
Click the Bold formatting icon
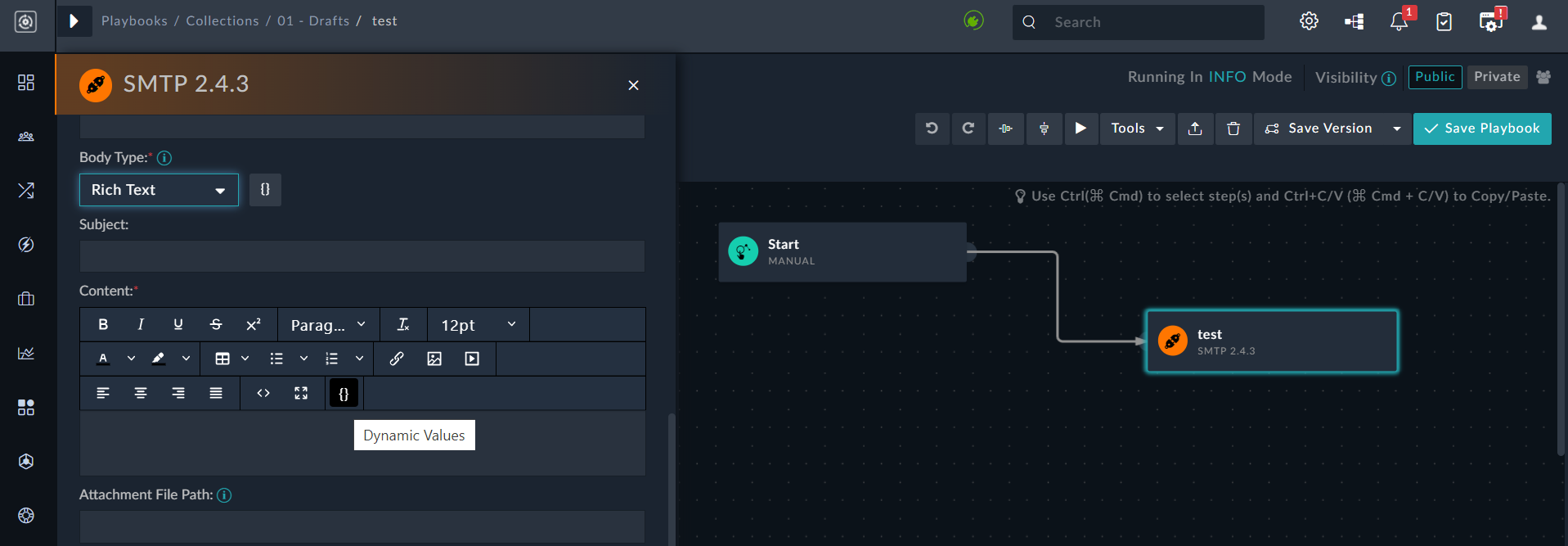coord(103,325)
